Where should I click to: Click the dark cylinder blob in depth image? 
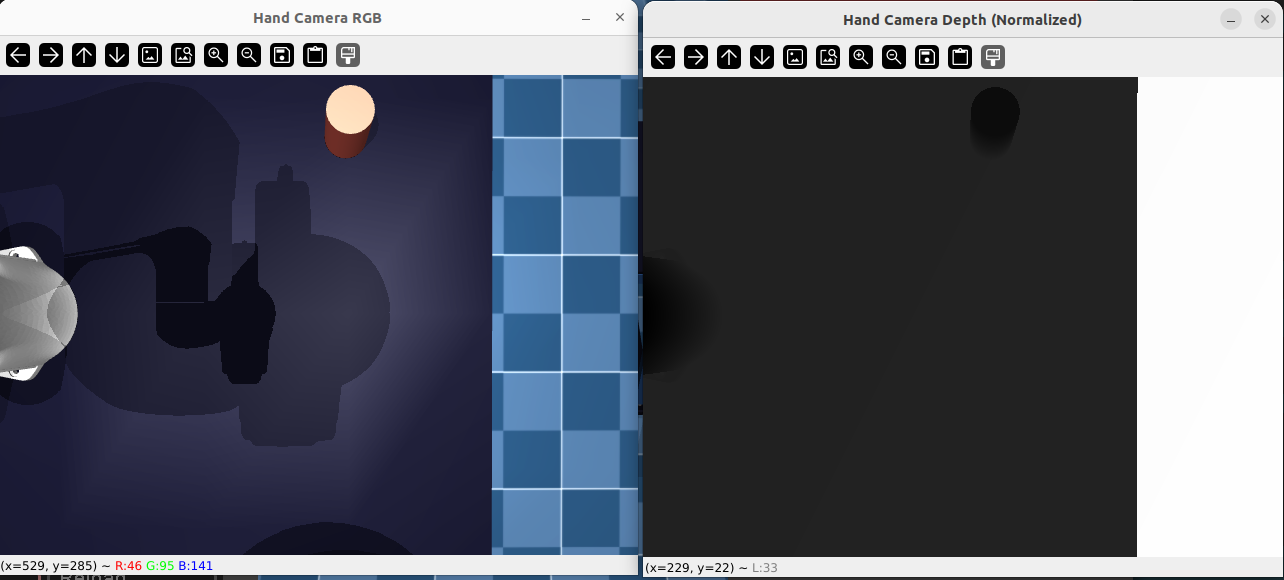point(994,113)
